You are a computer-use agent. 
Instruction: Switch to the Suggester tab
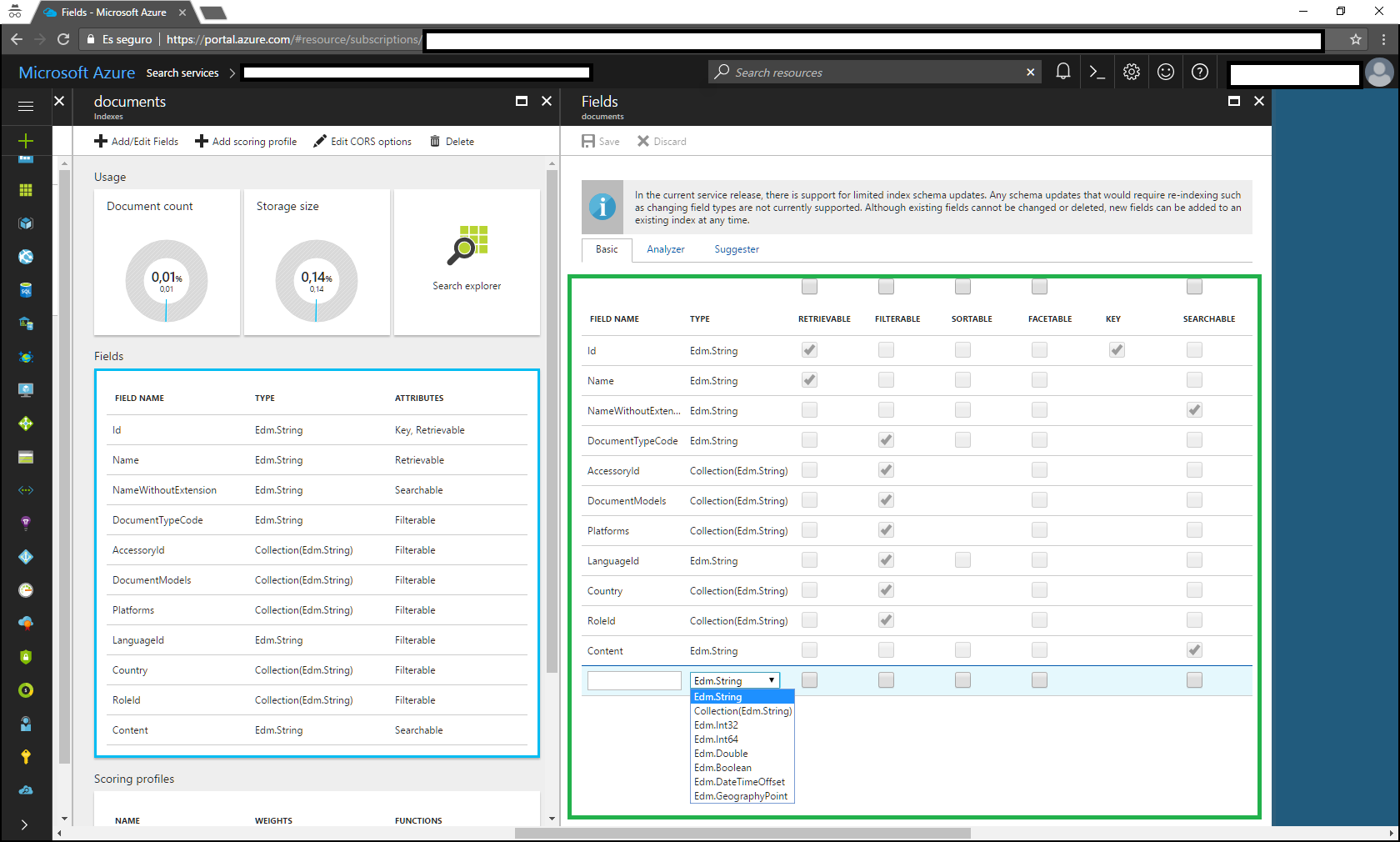(737, 249)
